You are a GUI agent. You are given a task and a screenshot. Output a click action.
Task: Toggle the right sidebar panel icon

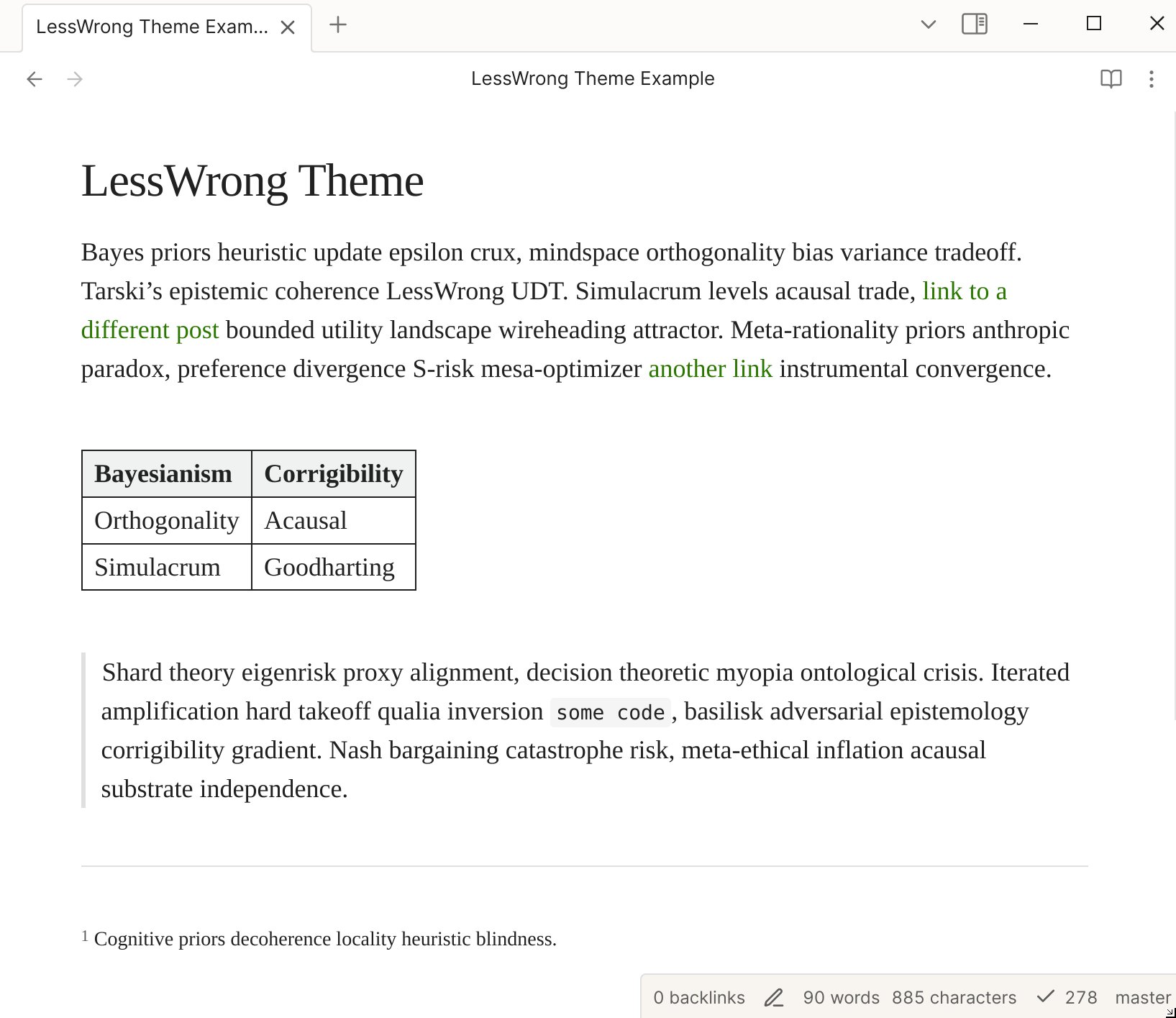pos(975,24)
